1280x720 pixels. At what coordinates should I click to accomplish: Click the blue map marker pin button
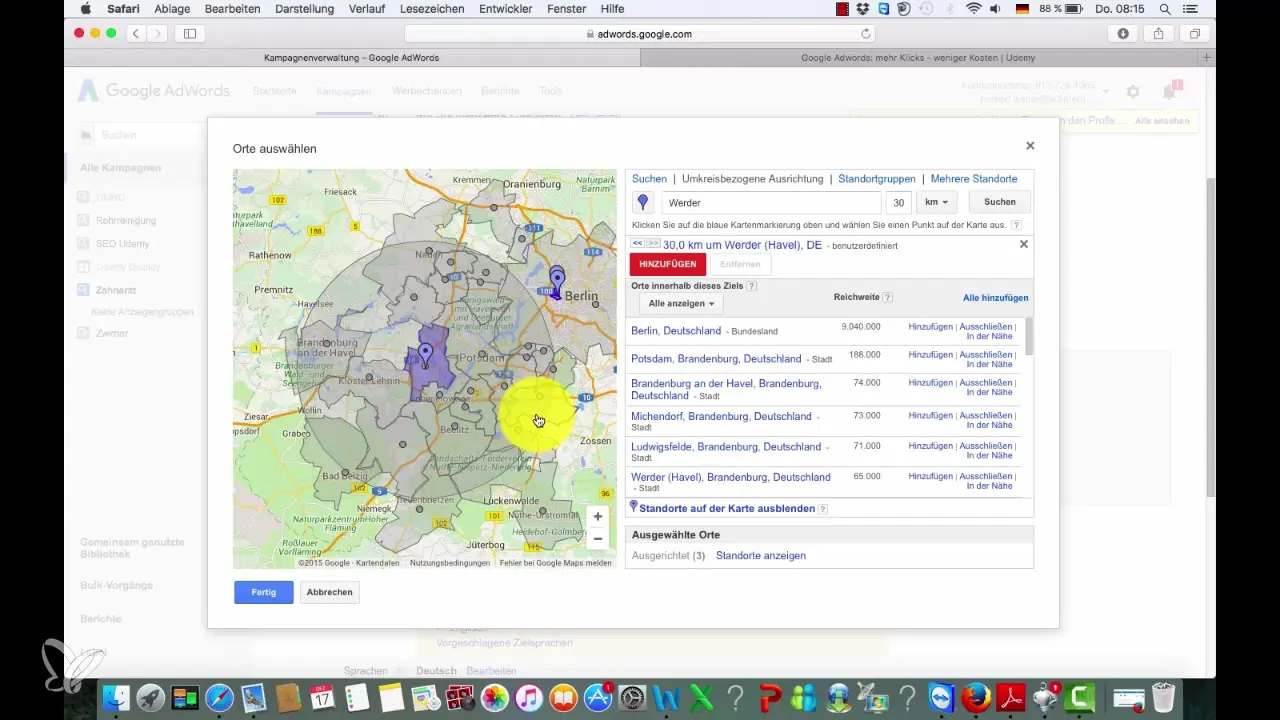(x=643, y=202)
